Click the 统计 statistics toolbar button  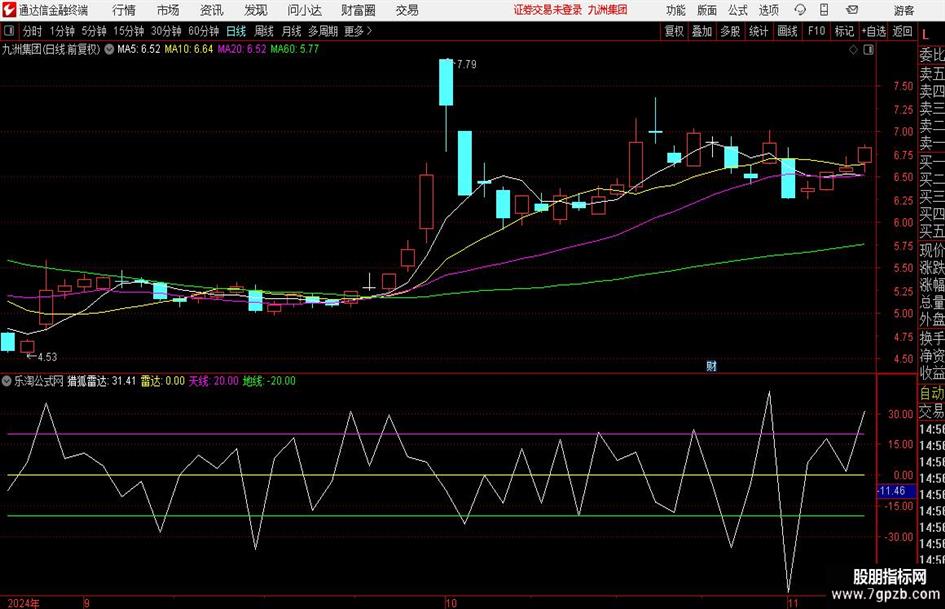(x=758, y=31)
